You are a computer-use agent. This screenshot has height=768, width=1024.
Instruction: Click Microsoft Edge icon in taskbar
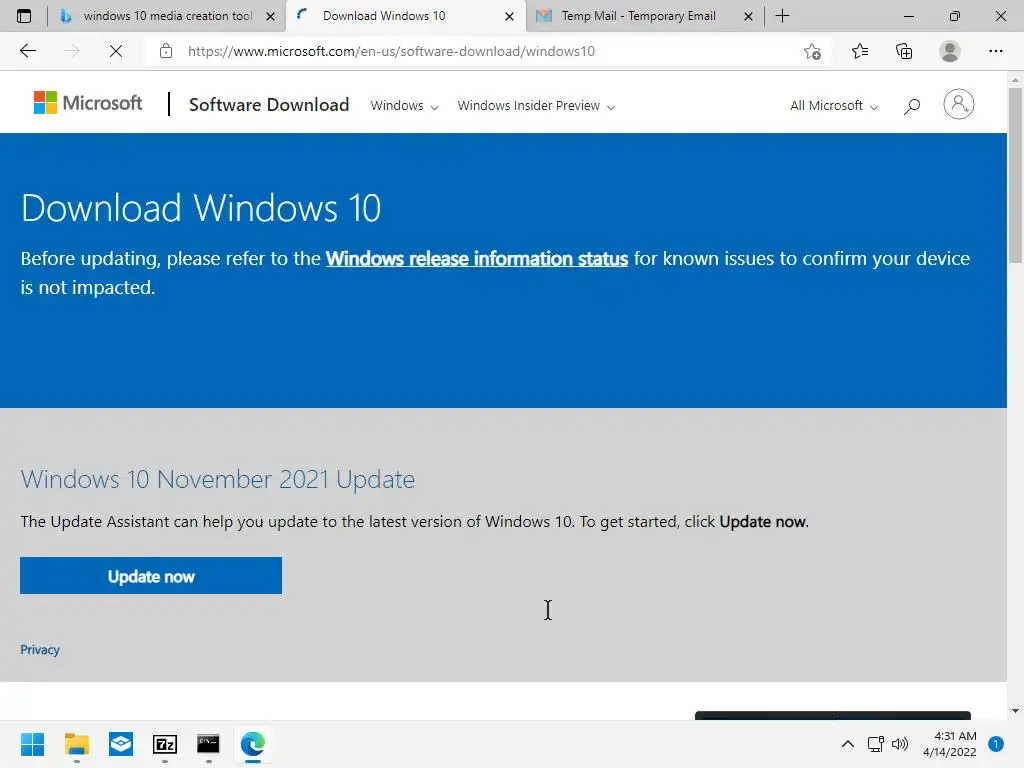pyautogui.click(x=253, y=744)
